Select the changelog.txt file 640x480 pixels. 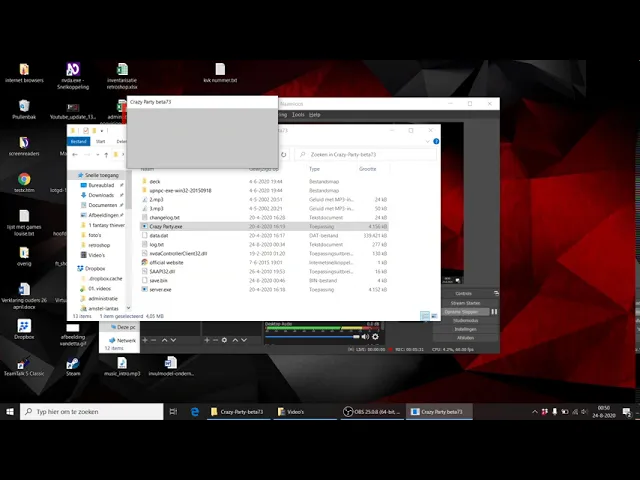point(164,218)
